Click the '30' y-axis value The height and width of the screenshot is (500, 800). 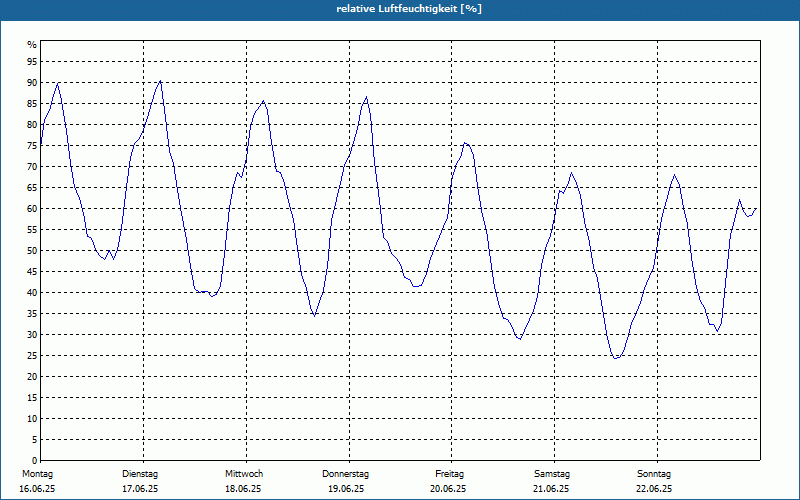click(x=32, y=335)
